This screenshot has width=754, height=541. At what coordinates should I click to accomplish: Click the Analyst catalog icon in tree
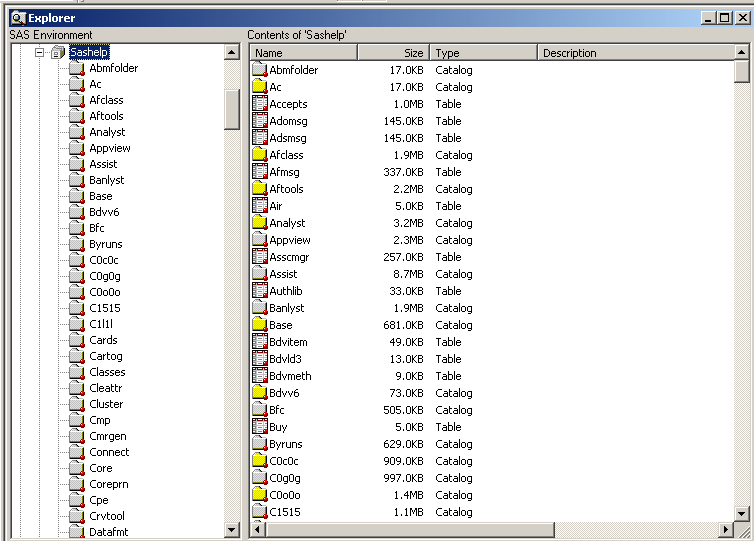(76, 132)
